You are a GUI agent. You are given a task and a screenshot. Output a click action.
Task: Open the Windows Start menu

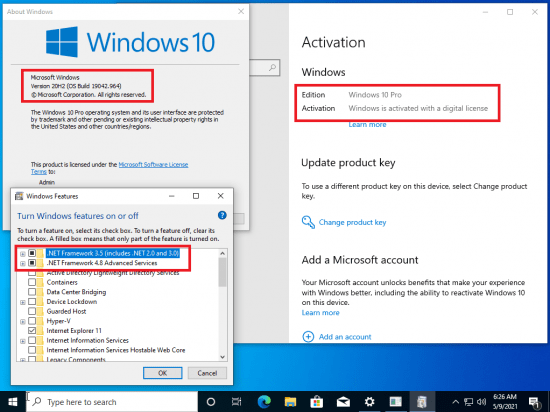(x=13, y=402)
